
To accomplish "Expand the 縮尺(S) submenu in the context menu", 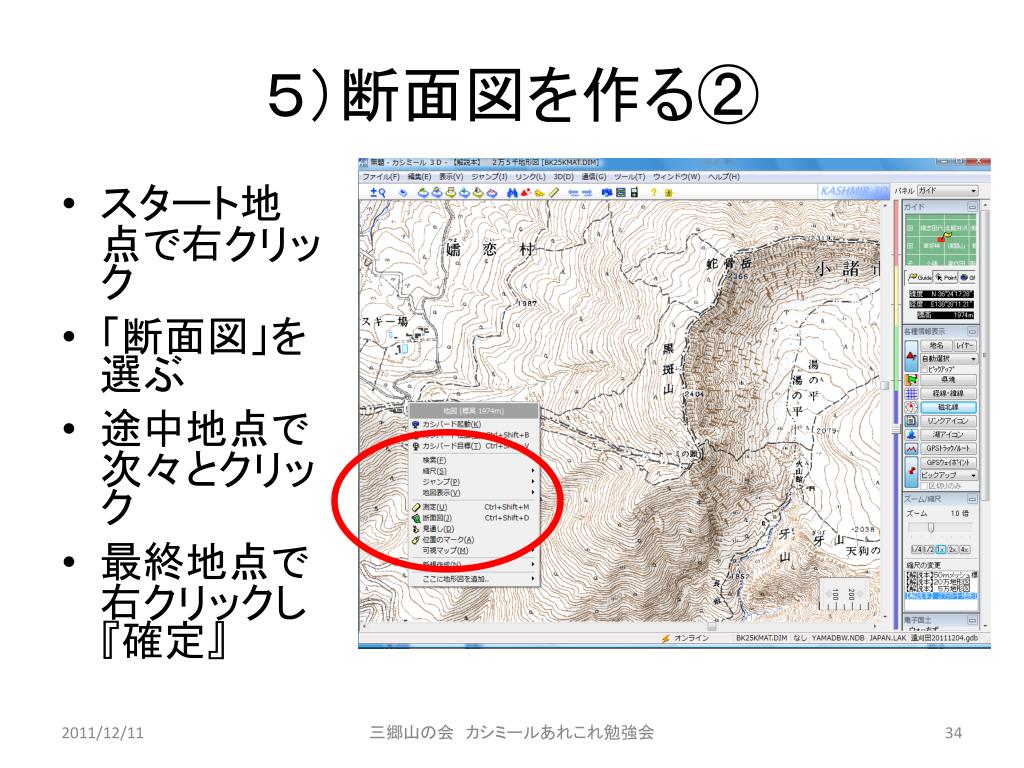I will click(474, 471).
